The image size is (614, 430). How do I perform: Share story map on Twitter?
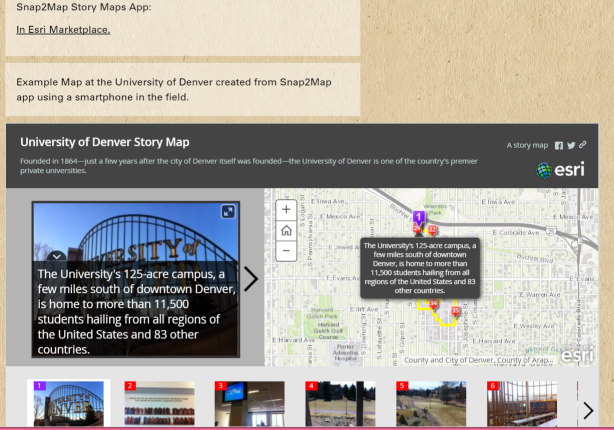[x=571, y=146]
